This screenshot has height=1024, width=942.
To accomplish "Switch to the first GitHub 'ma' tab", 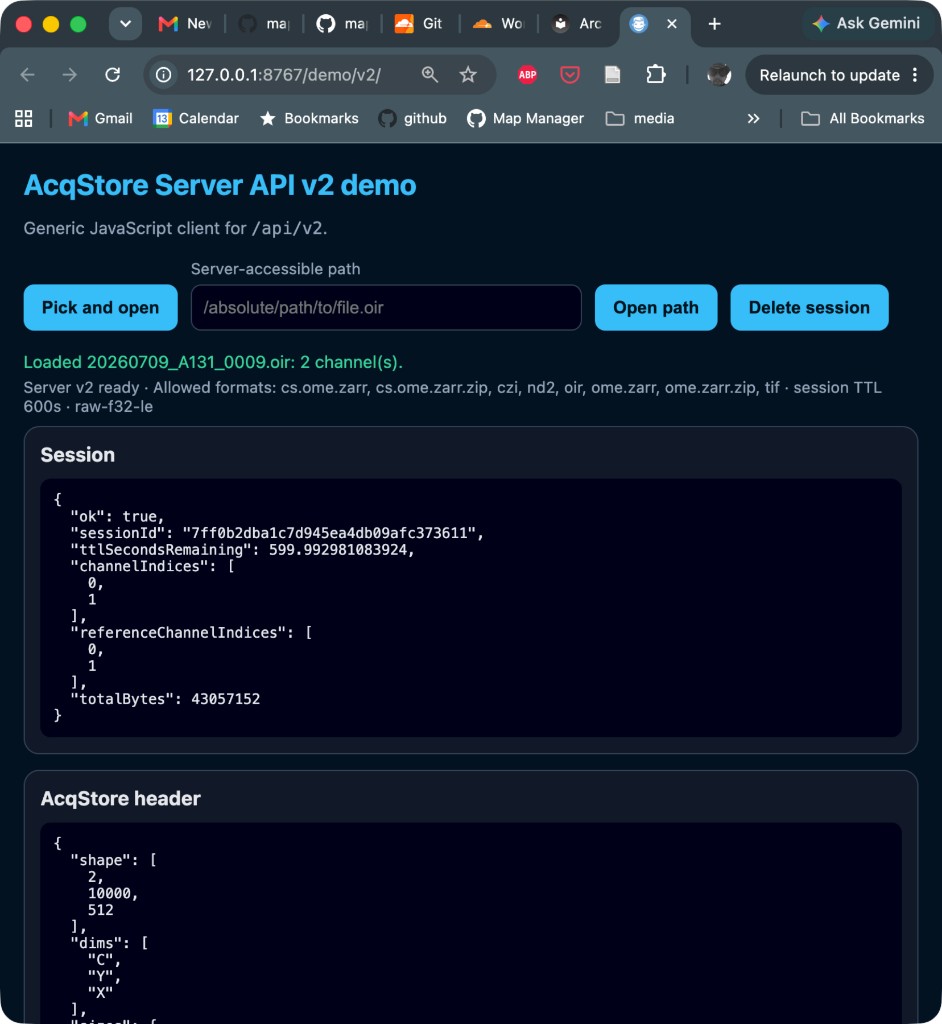I will pyautogui.click(x=264, y=24).
